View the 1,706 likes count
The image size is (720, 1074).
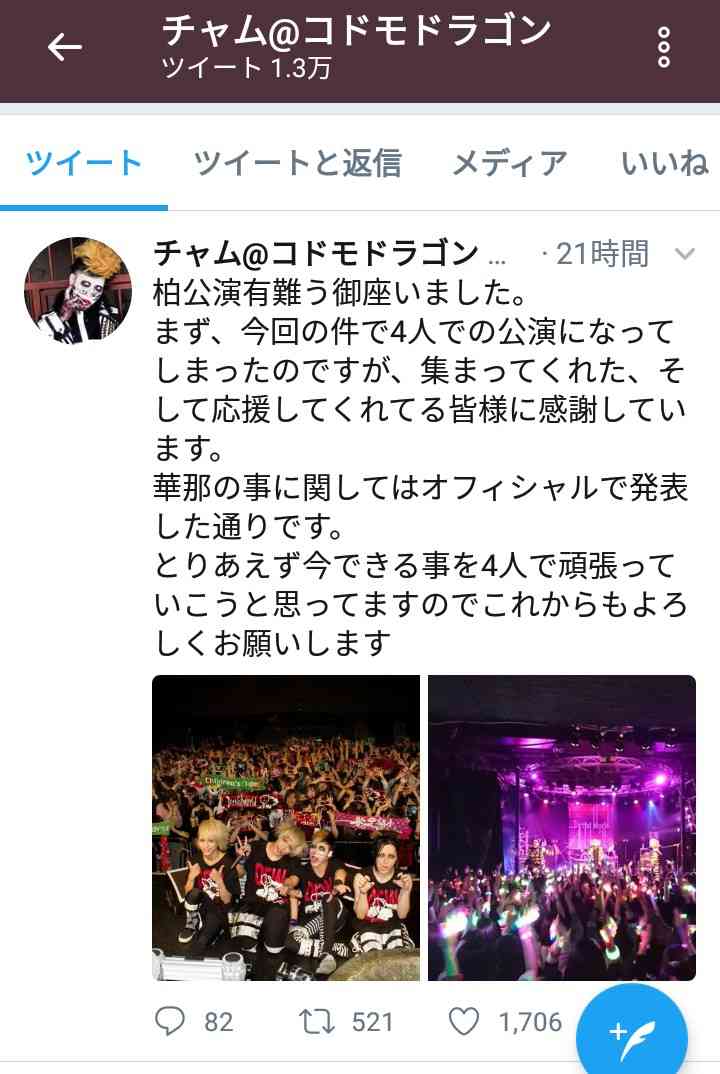530,1022
